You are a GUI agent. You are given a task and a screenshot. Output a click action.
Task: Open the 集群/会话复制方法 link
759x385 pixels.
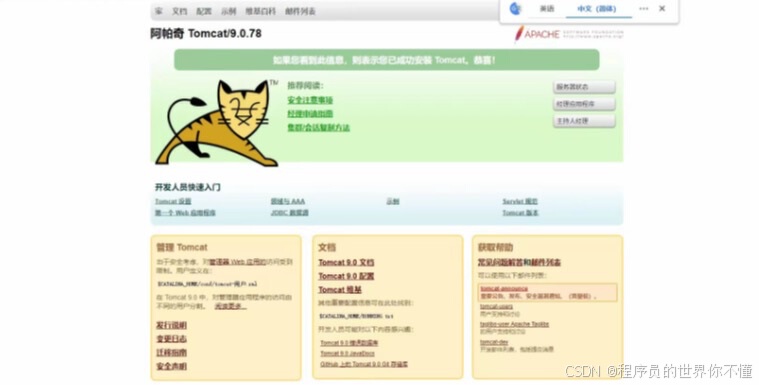pos(319,127)
